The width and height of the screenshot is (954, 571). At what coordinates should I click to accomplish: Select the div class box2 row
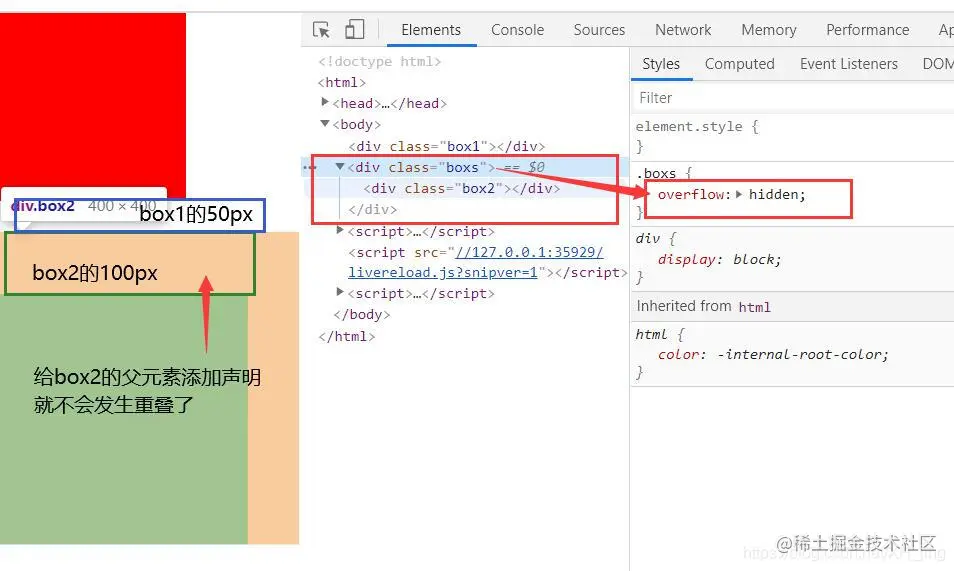point(462,188)
